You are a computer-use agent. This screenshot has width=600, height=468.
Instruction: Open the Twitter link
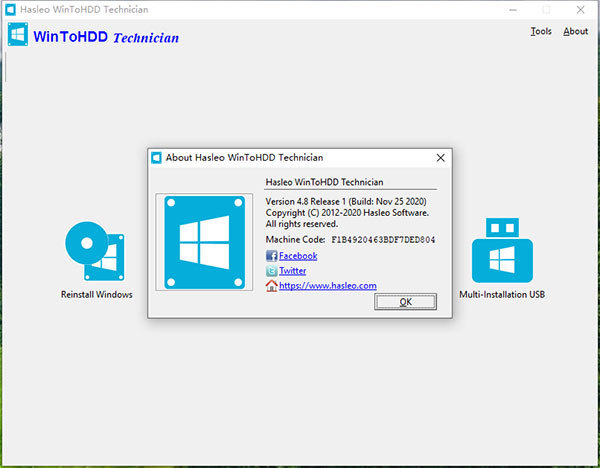(x=292, y=271)
